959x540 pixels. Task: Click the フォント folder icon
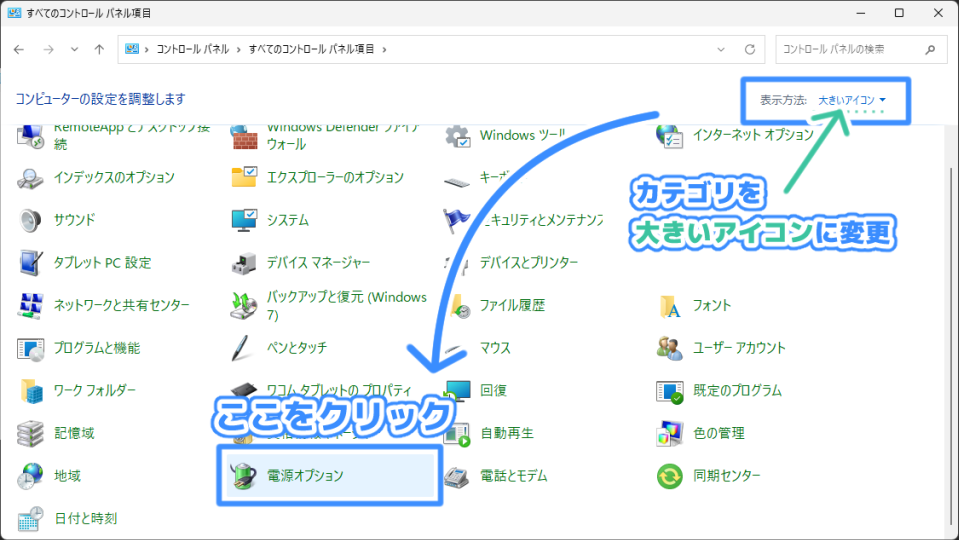pyautogui.click(x=670, y=306)
